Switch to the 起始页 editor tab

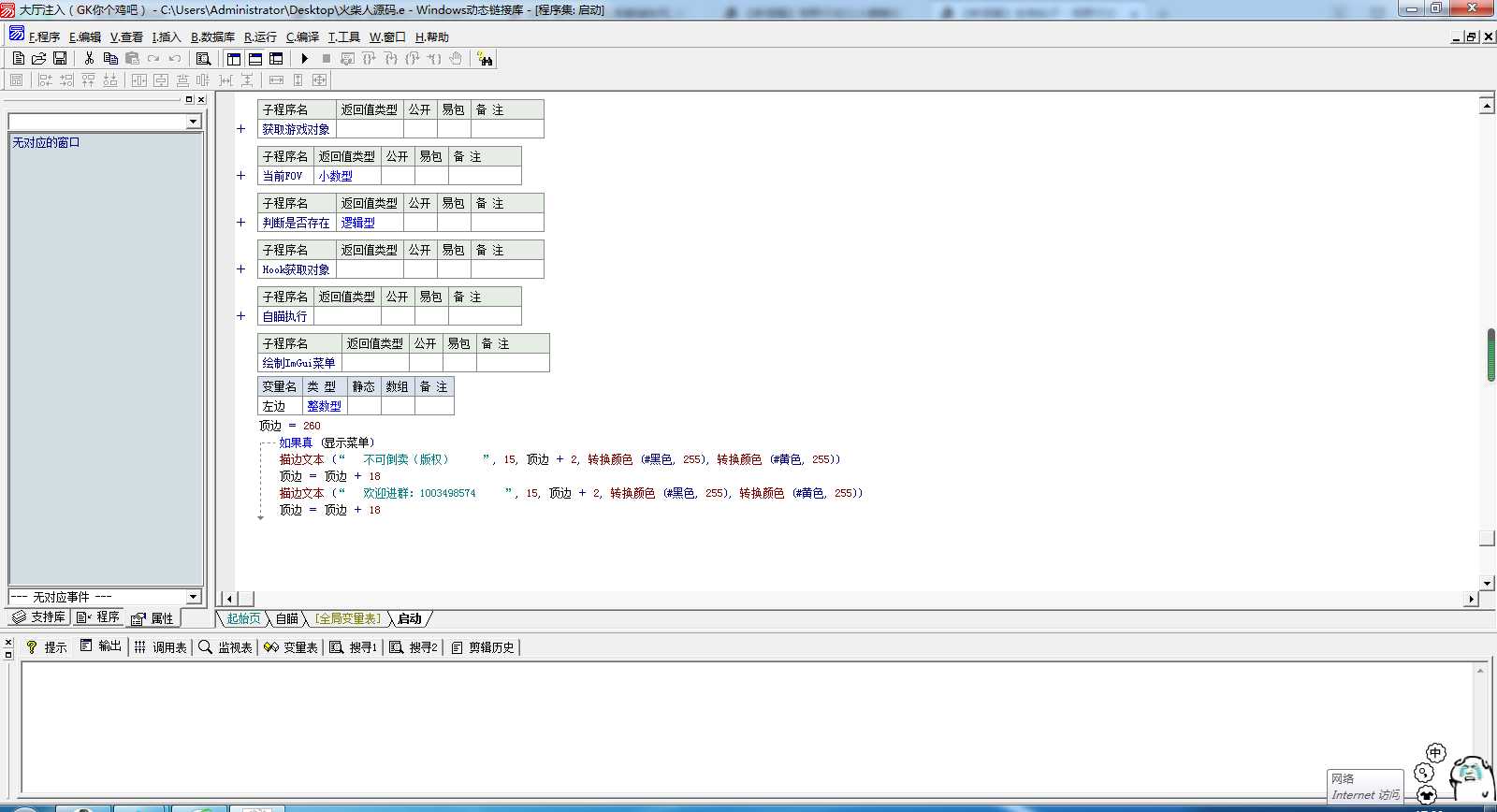click(x=243, y=618)
